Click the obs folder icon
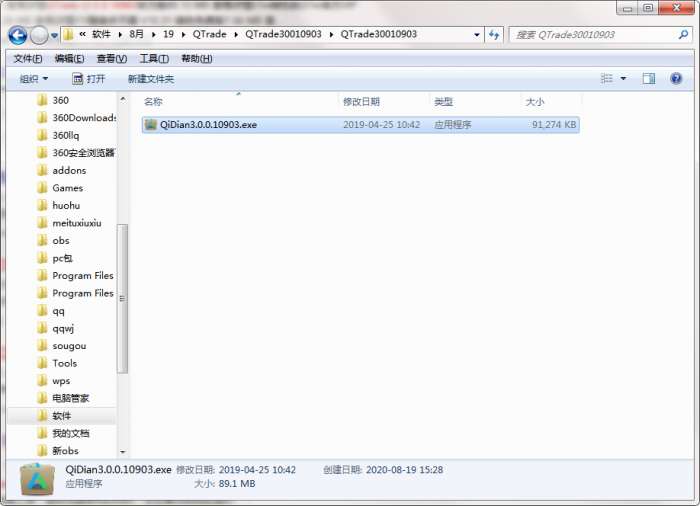700x506 pixels. click(x=42, y=240)
